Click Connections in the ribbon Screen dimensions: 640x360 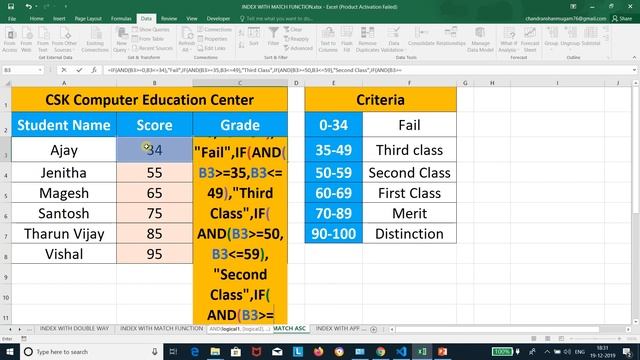(x=215, y=29)
